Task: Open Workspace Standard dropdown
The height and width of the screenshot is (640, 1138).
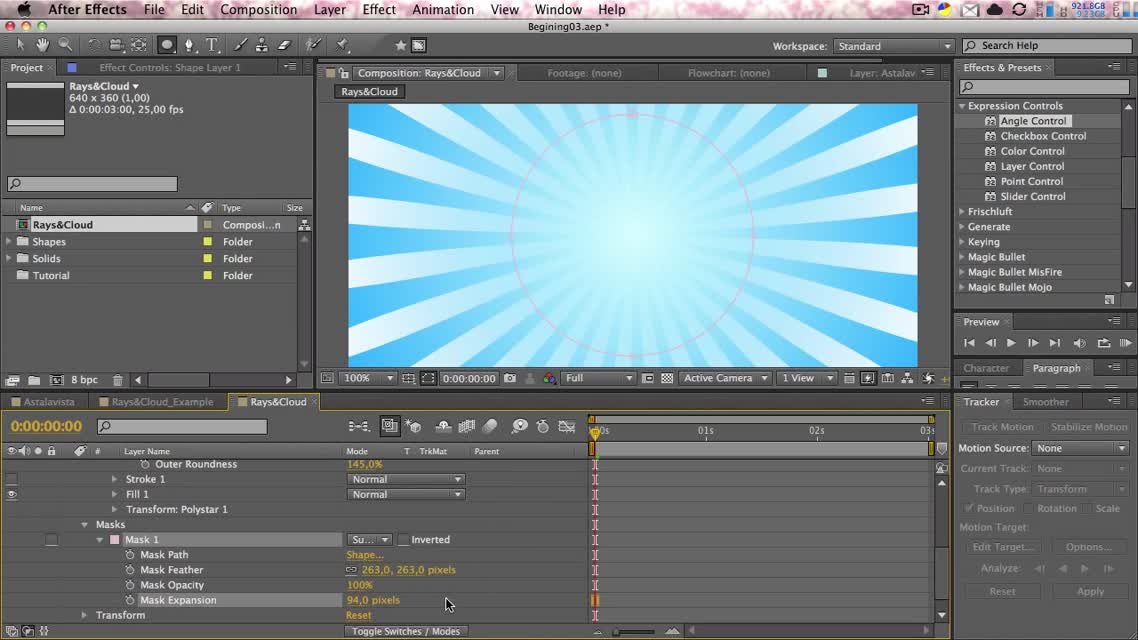Action: pyautogui.click(x=893, y=46)
